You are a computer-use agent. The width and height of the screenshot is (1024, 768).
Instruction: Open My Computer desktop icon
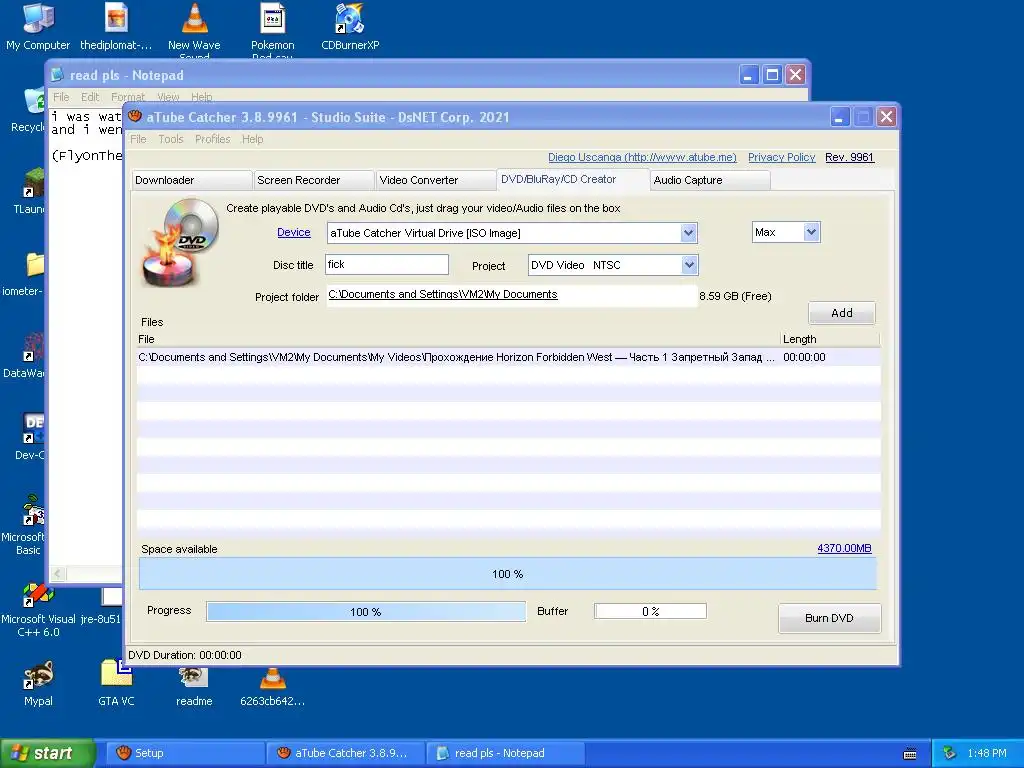point(38,26)
